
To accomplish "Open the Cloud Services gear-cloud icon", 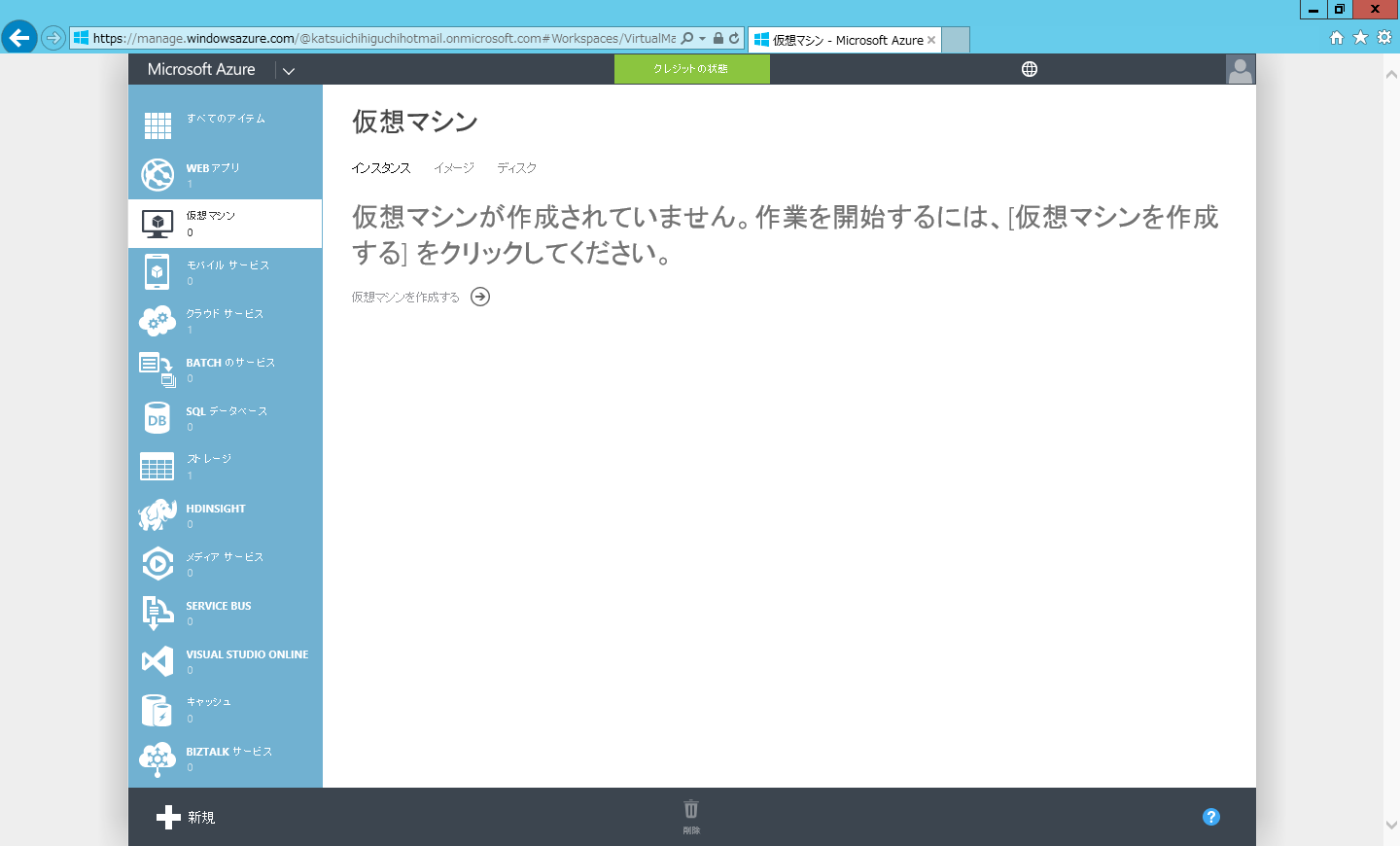I will click(x=157, y=321).
